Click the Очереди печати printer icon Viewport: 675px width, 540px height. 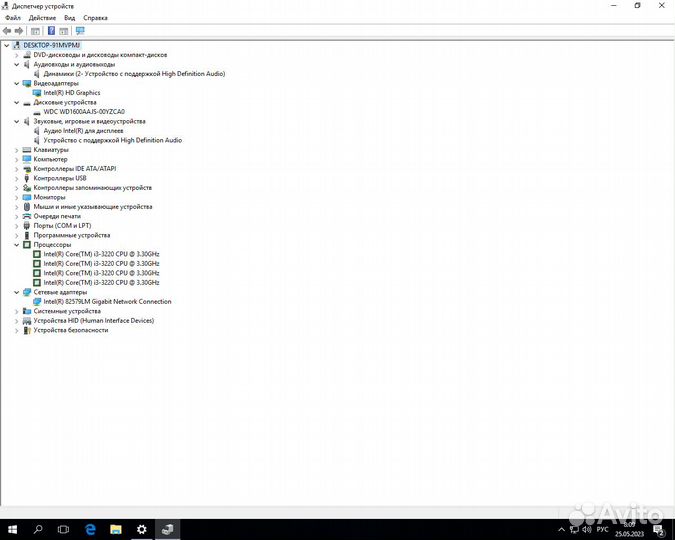[27, 216]
